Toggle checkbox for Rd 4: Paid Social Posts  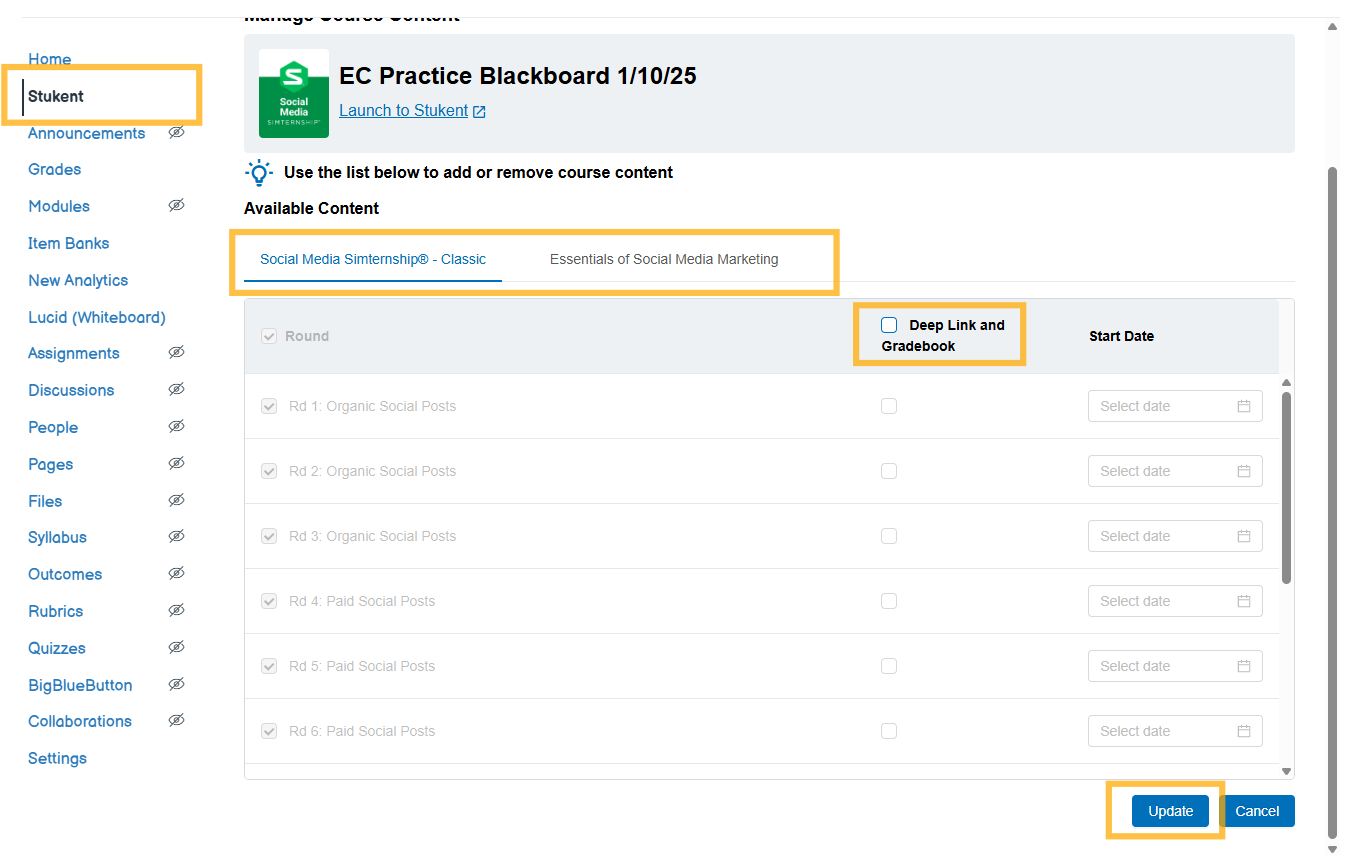(x=269, y=601)
